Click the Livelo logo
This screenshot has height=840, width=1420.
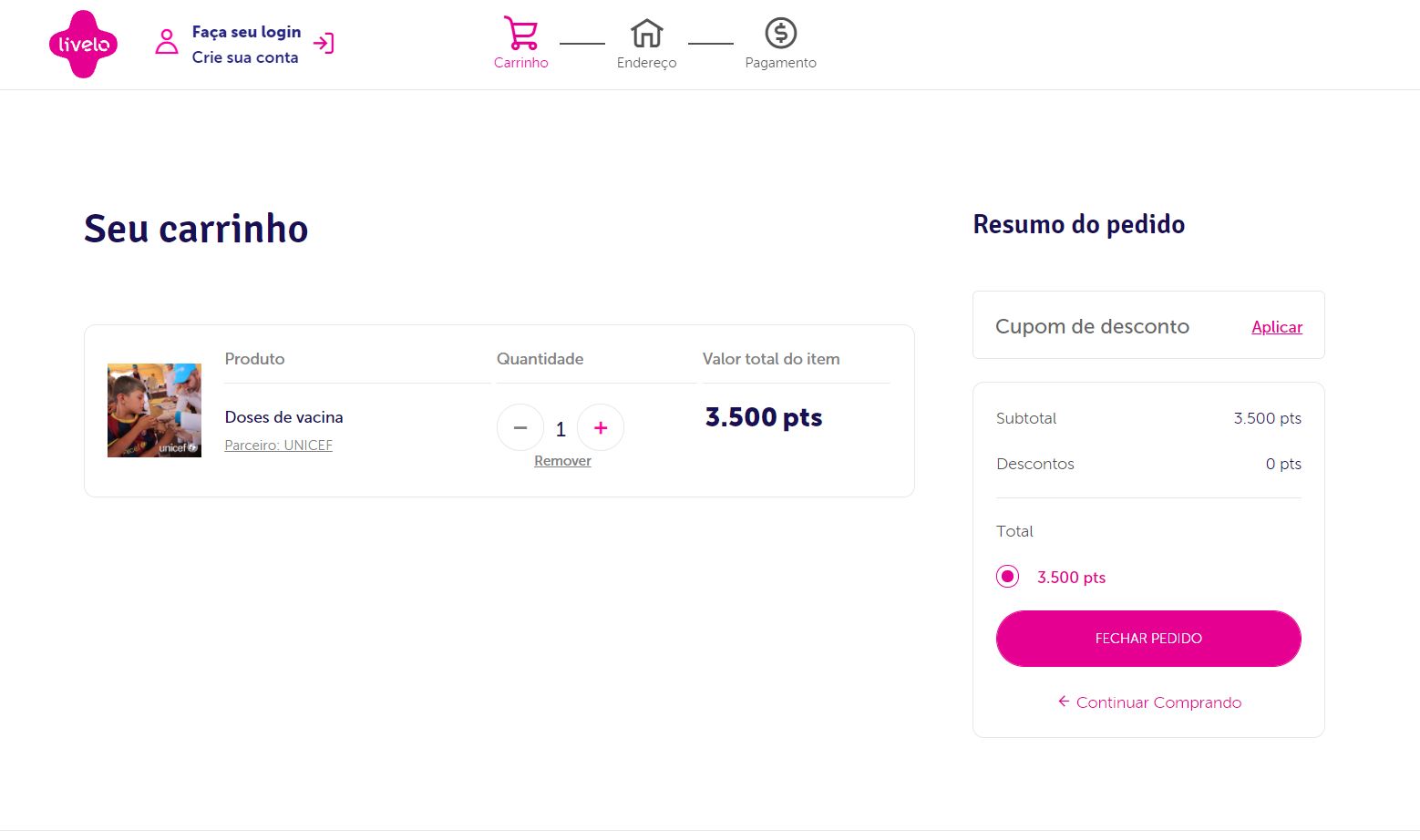coord(83,44)
